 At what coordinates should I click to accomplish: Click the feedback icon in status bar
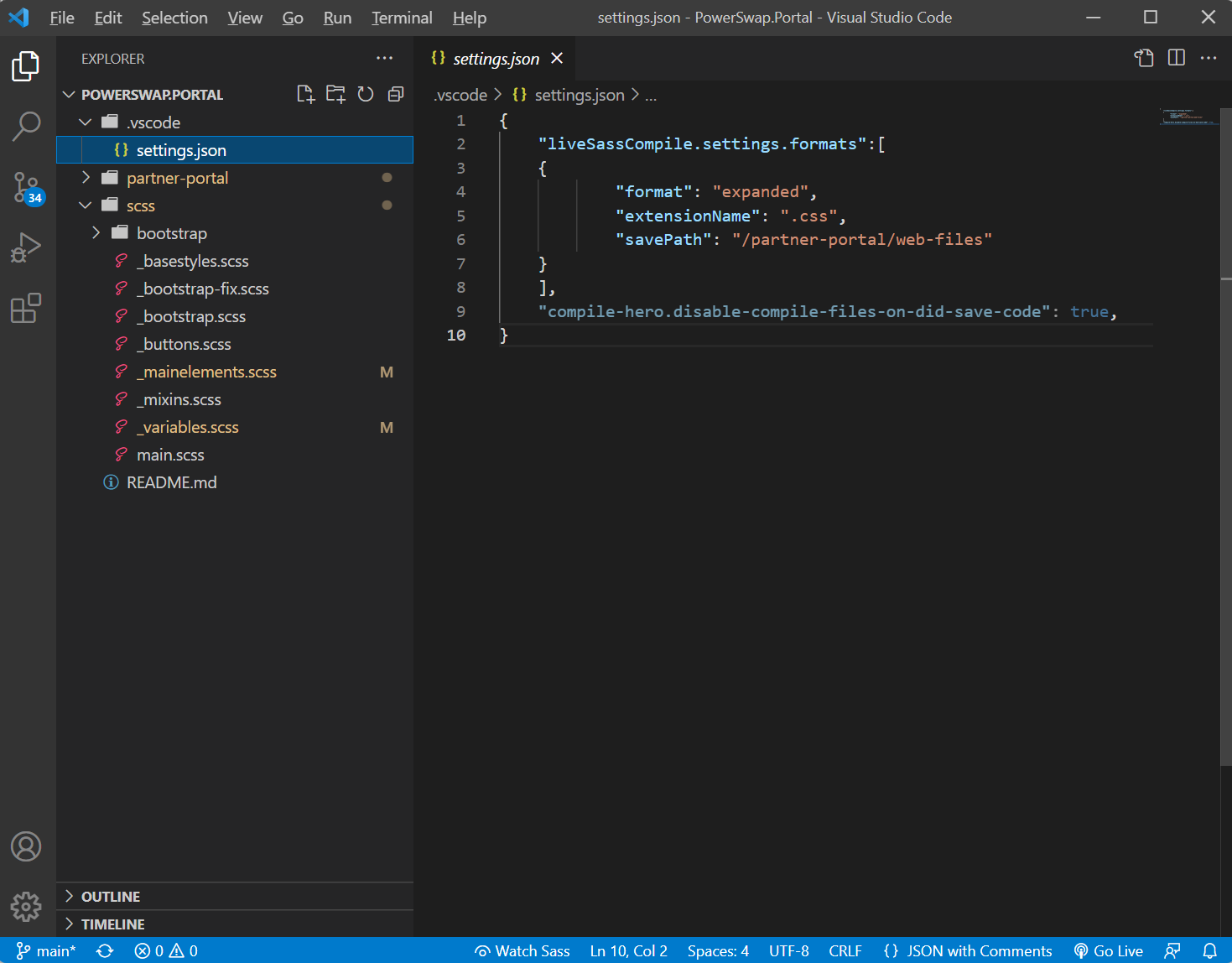(x=1172, y=950)
